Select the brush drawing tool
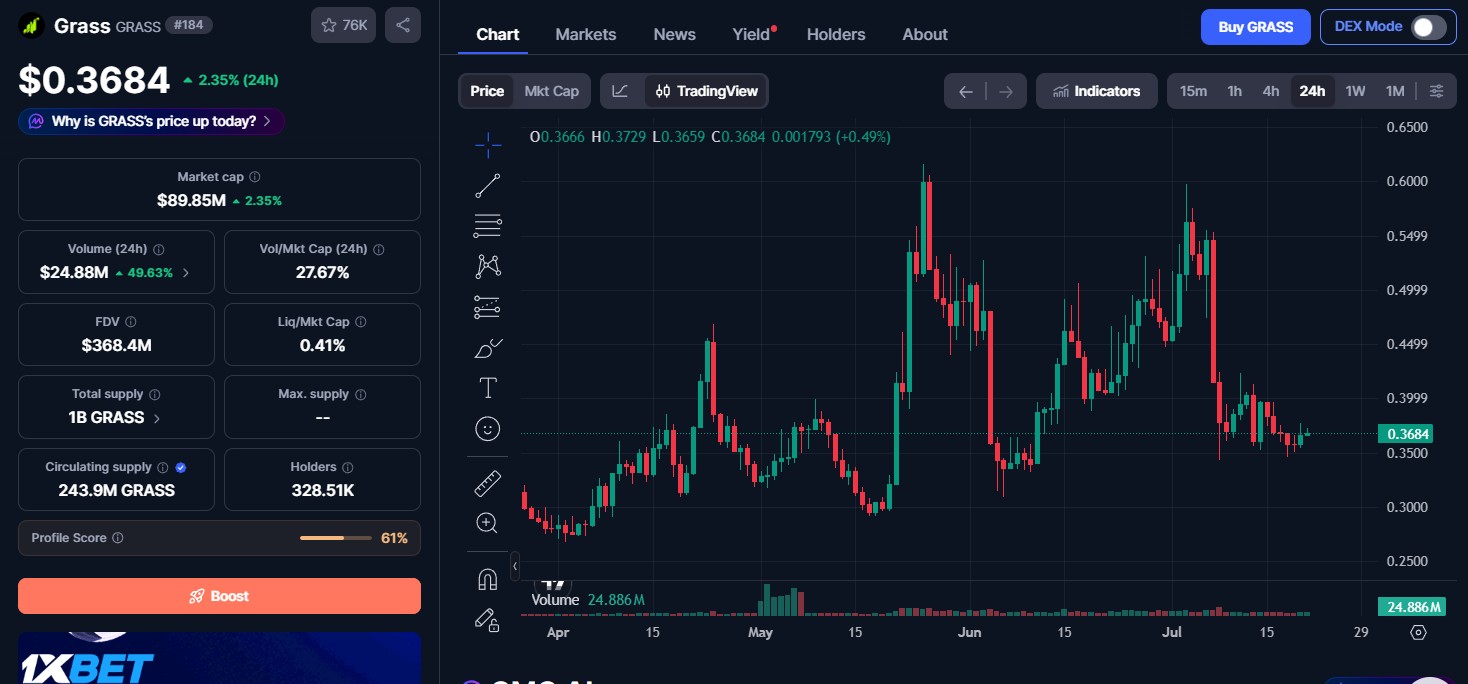This screenshot has height=684, width=1468. coord(488,348)
